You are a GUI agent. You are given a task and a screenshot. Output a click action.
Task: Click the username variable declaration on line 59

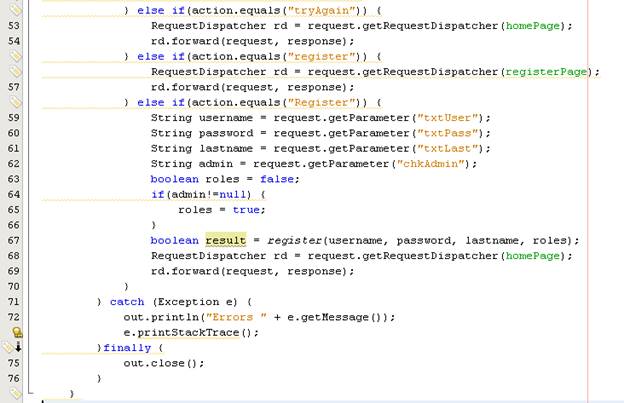coord(226,118)
